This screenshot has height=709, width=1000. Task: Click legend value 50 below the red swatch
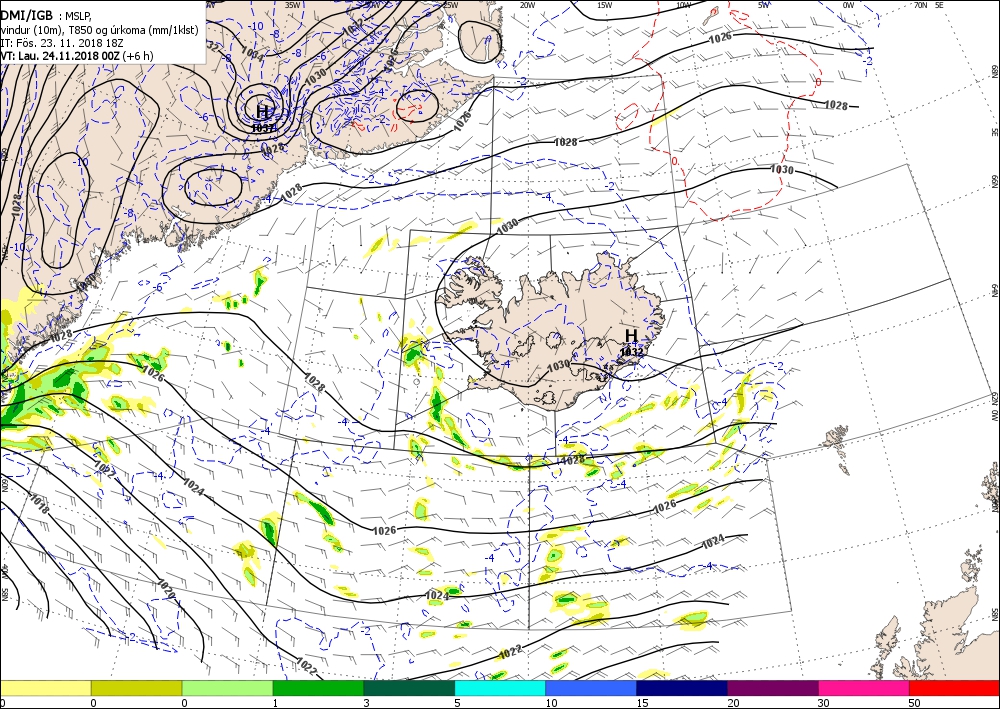coord(914,703)
